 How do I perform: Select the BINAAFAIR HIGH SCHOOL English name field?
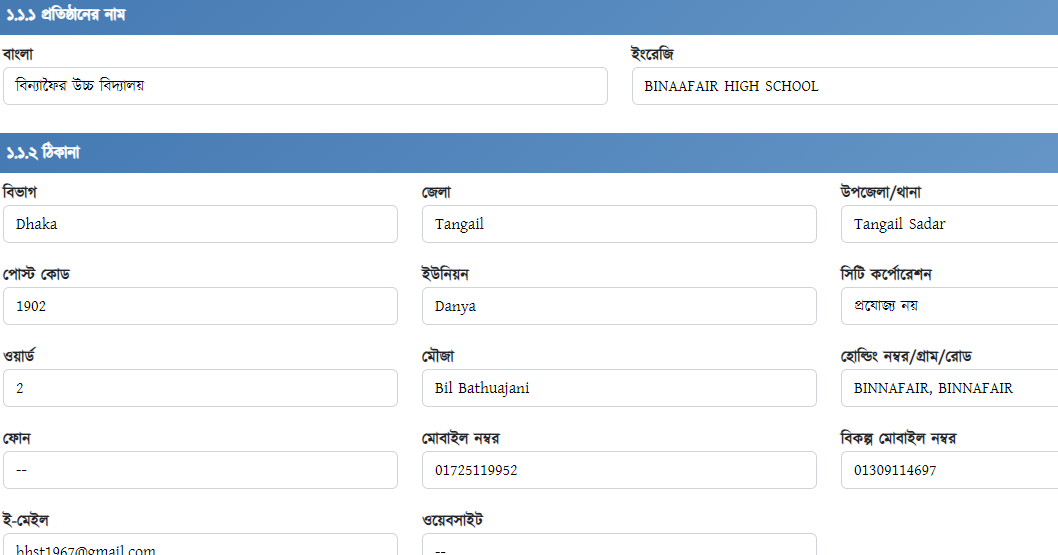[845, 86]
